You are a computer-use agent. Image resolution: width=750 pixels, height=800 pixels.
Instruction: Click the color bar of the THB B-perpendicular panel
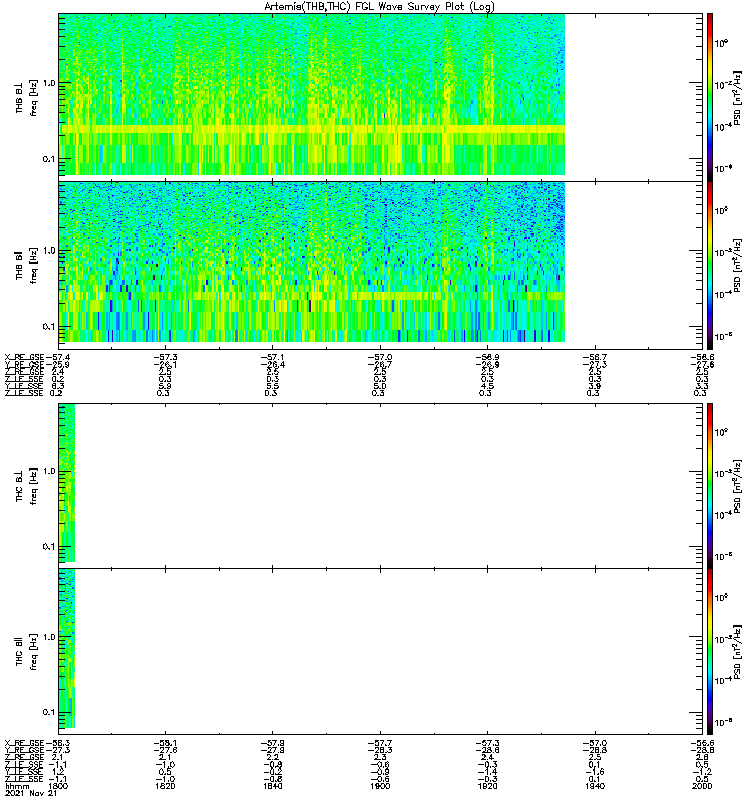click(710, 97)
